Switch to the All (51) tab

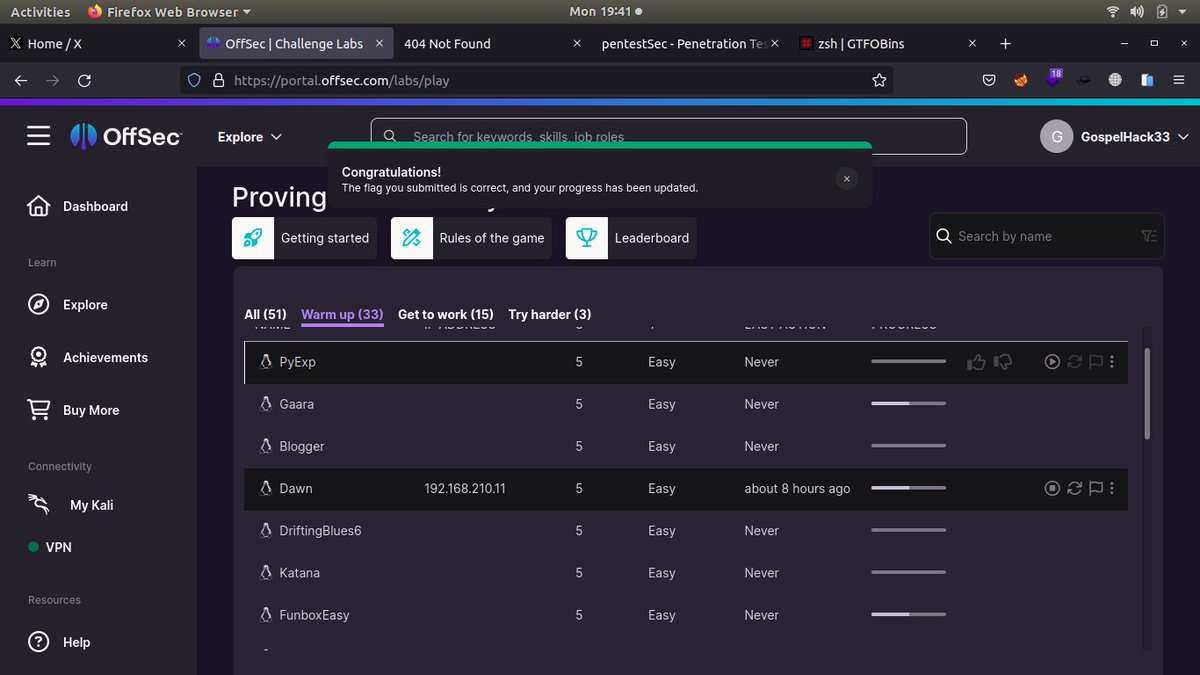coord(265,315)
